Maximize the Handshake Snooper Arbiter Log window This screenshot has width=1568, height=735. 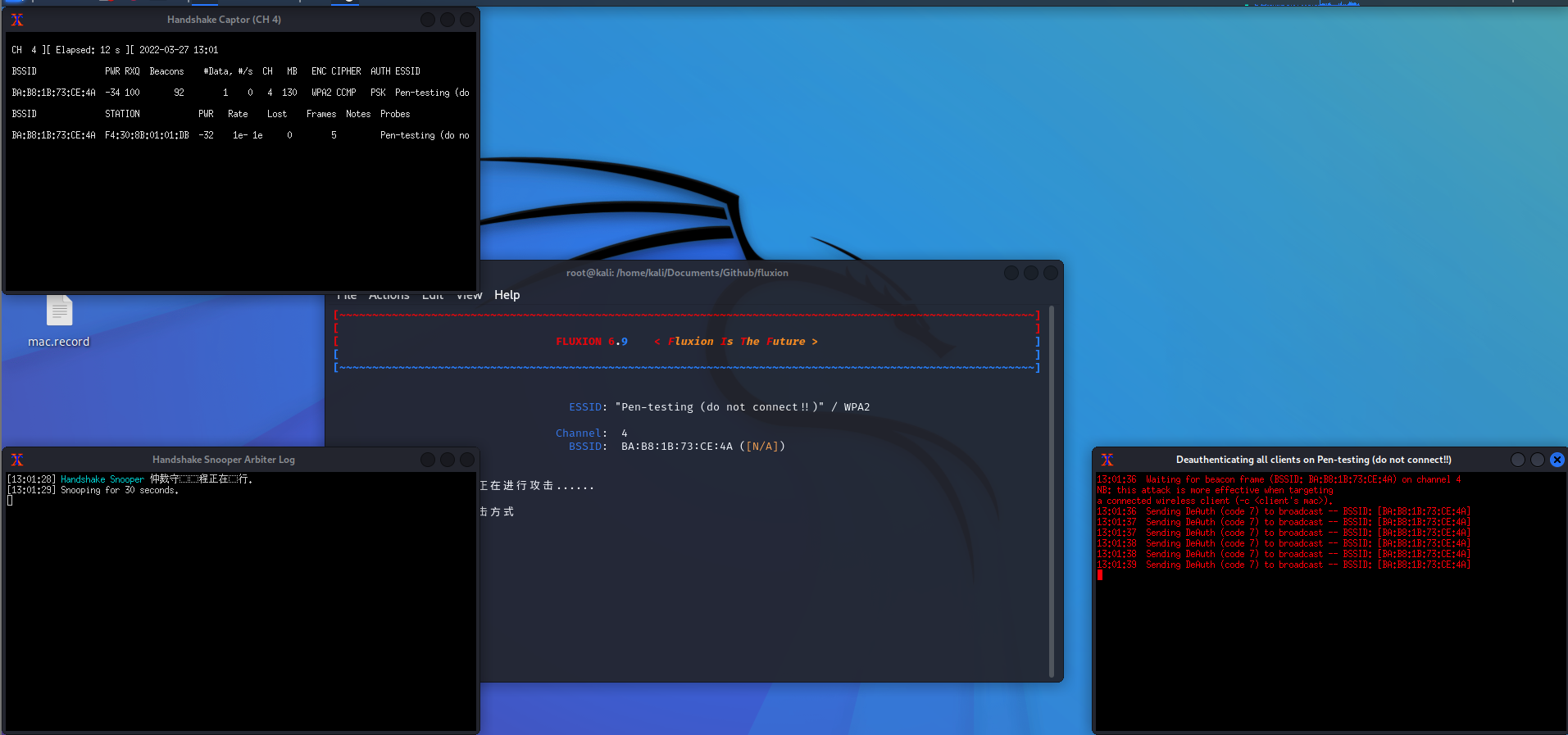coord(448,460)
